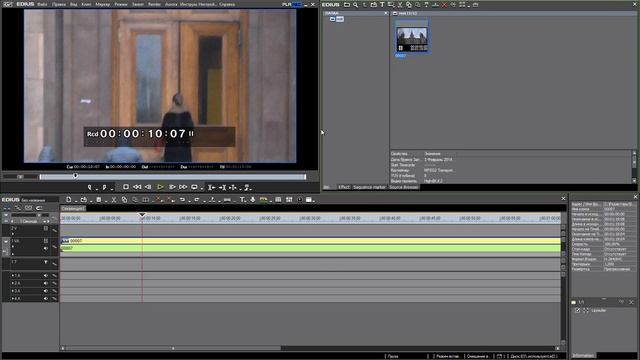Open voice-over microphone tool
Screen dimensions: 640x360
tap(253, 200)
